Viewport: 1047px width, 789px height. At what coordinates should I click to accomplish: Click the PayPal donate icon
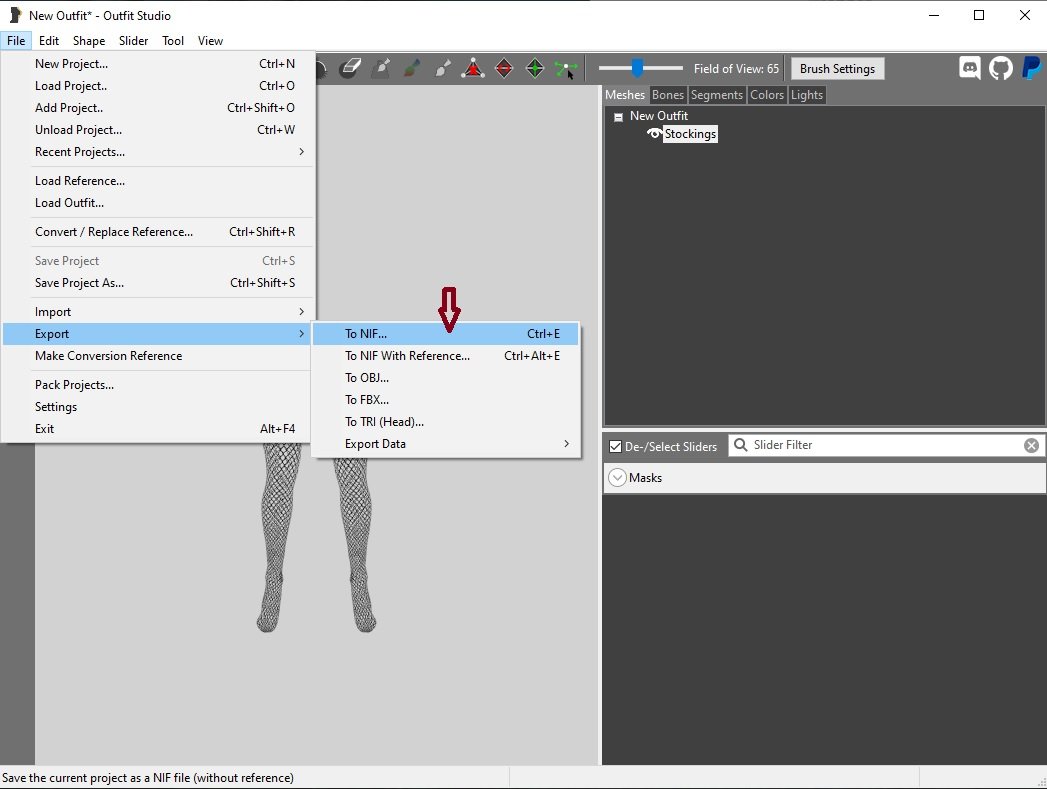coord(1031,68)
